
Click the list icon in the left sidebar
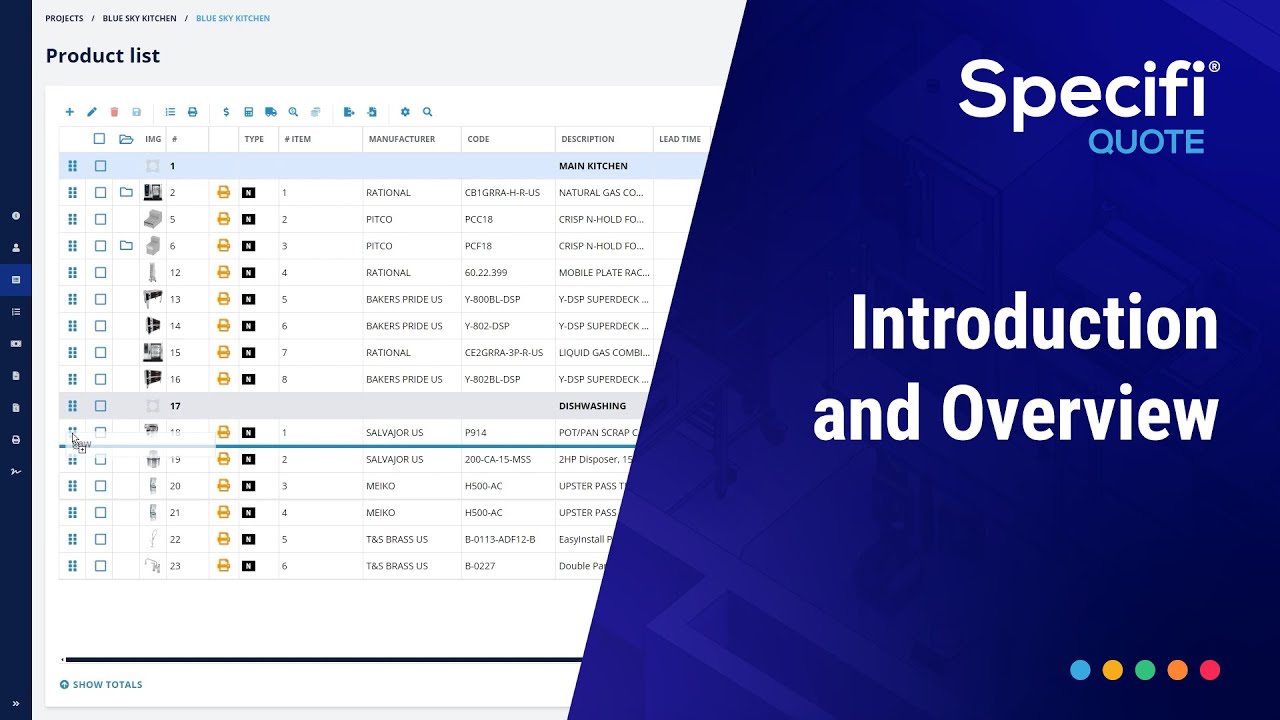tap(16, 312)
